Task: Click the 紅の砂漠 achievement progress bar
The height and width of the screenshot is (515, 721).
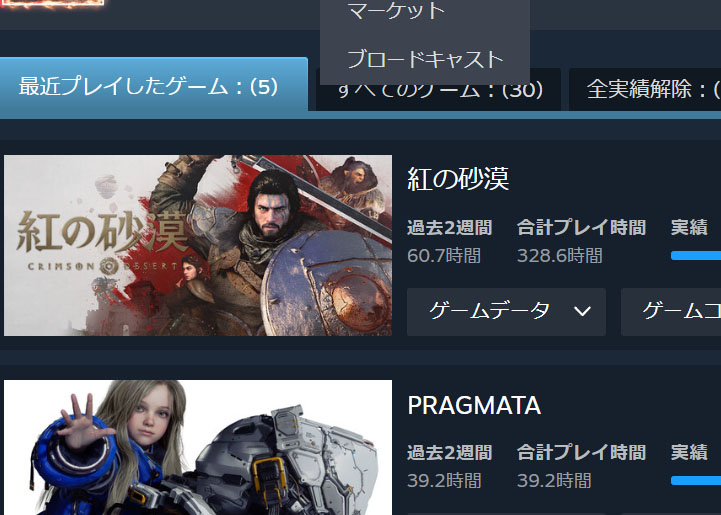Action: click(x=696, y=256)
